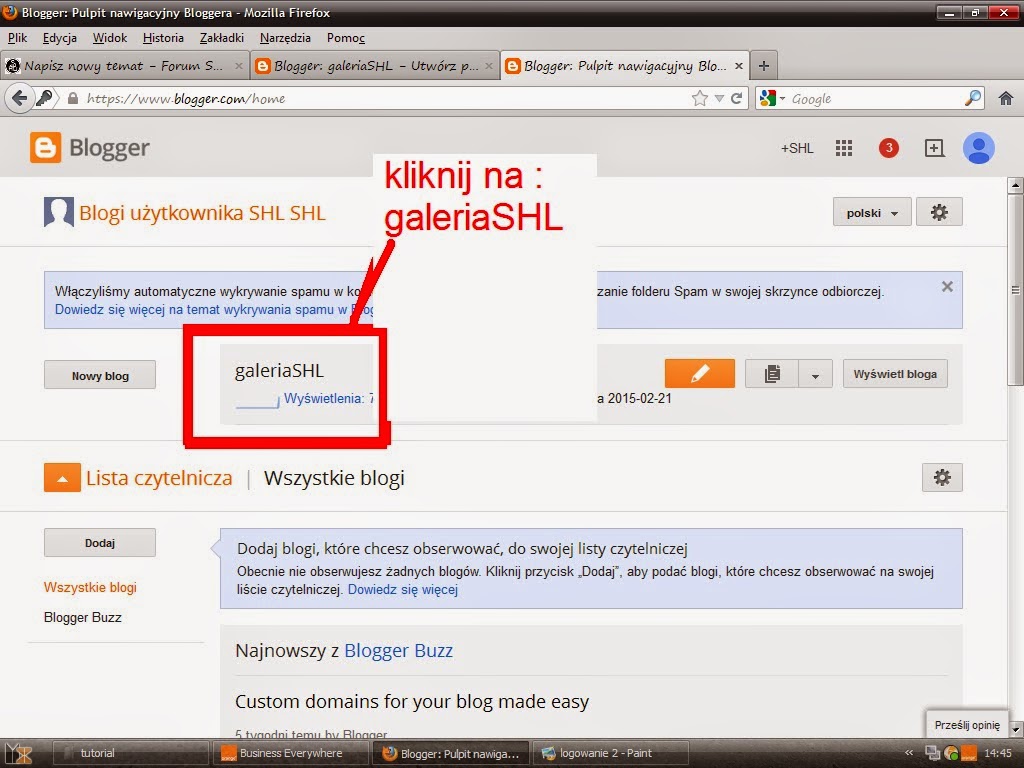Close the Pulpit nawigacyjny tab
The image size is (1024, 768).
click(x=739, y=65)
